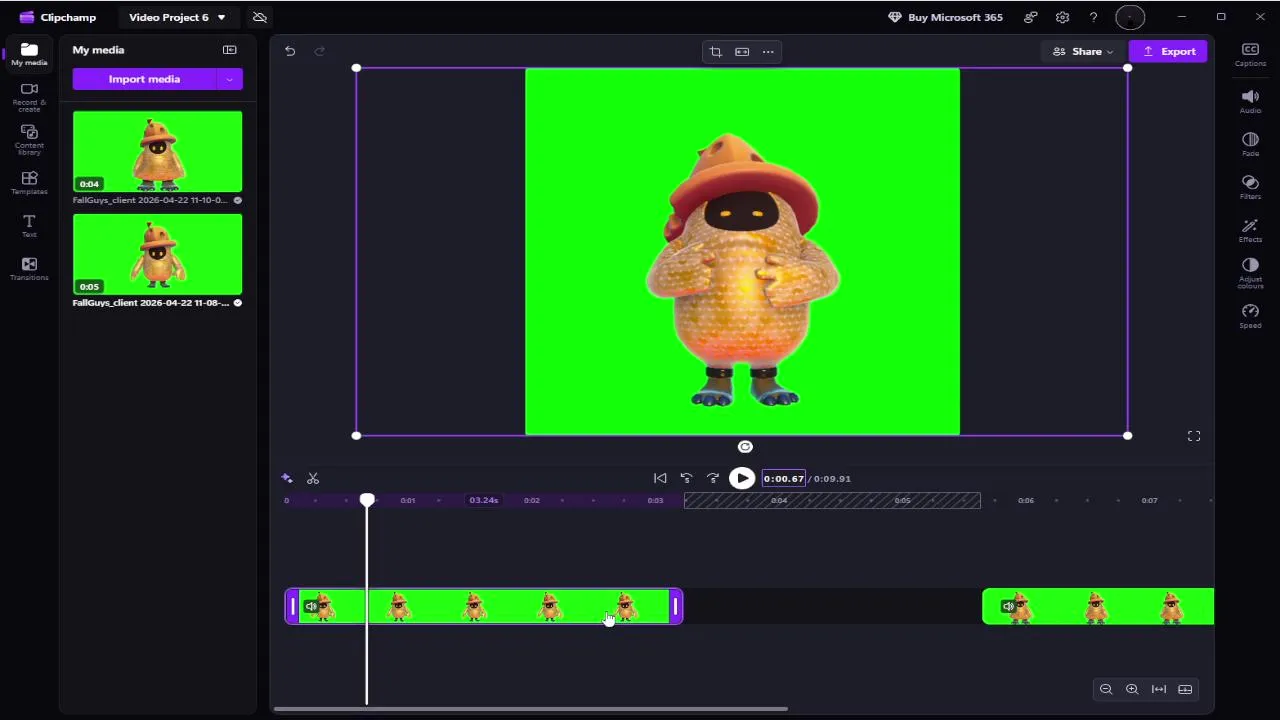
Task: Open the help question mark
Action: coord(1094,17)
